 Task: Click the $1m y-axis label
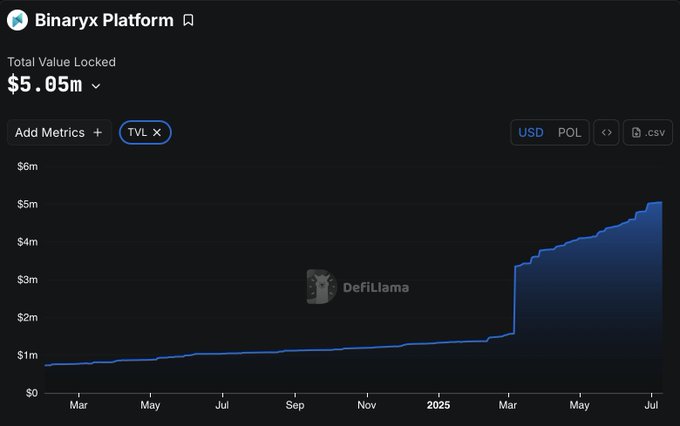(27, 355)
